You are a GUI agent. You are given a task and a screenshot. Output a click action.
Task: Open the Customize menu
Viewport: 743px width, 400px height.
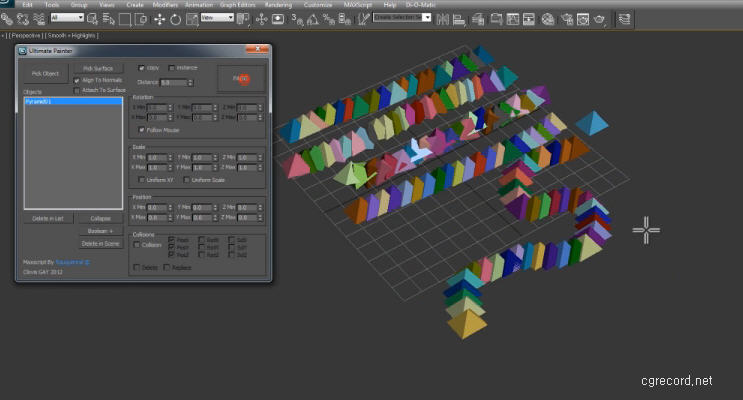click(x=318, y=5)
